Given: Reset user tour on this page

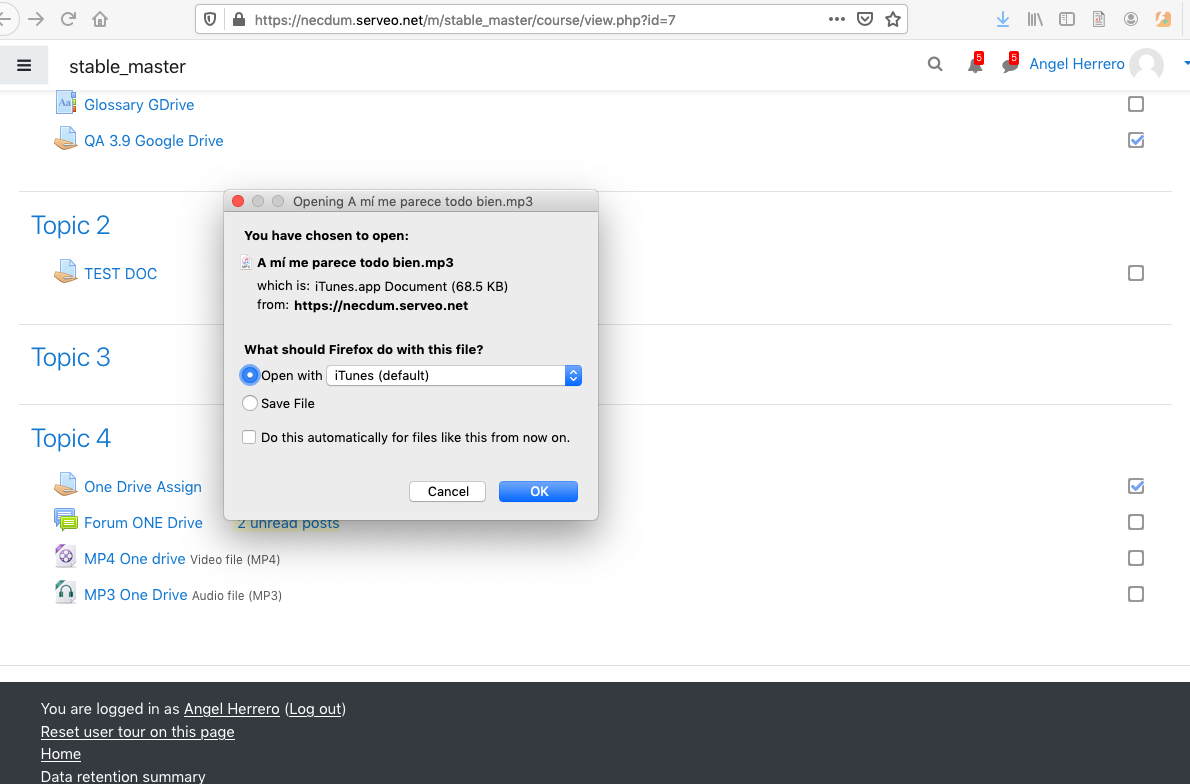Looking at the screenshot, I should pyautogui.click(x=137, y=732).
